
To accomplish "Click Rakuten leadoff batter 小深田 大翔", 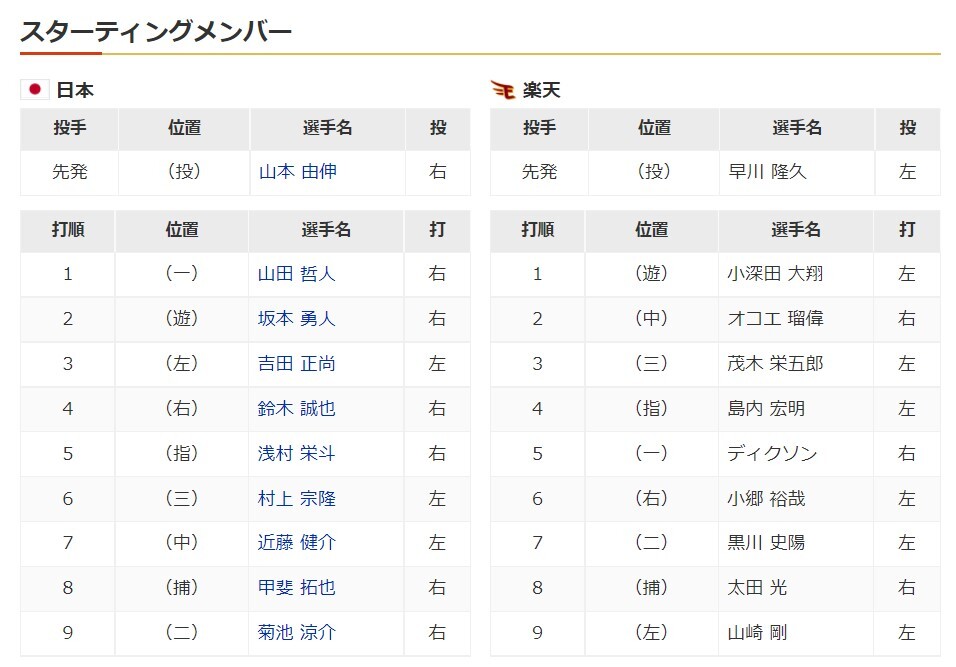I will [x=775, y=274].
